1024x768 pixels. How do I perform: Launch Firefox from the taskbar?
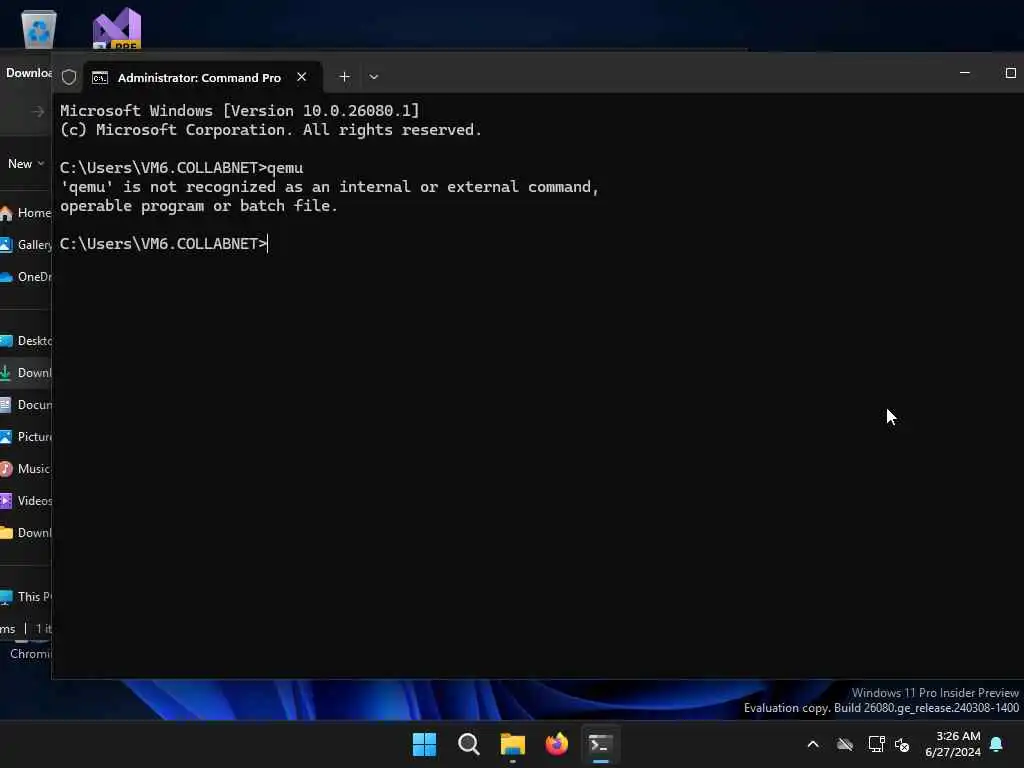[x=556, y=744]
